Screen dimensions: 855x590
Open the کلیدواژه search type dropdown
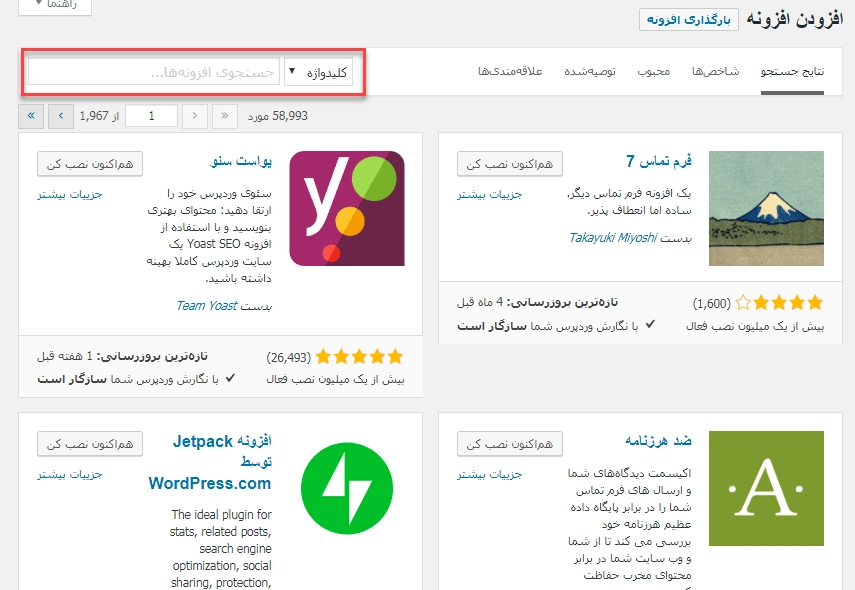pos(318,72)
